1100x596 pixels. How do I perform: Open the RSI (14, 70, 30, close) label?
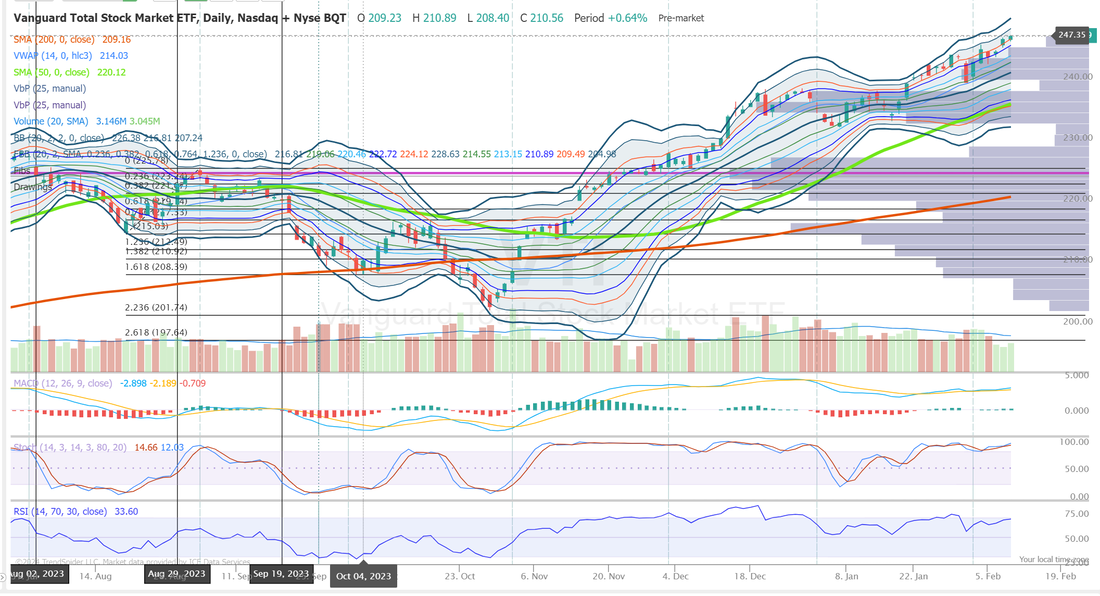point(60,512)
